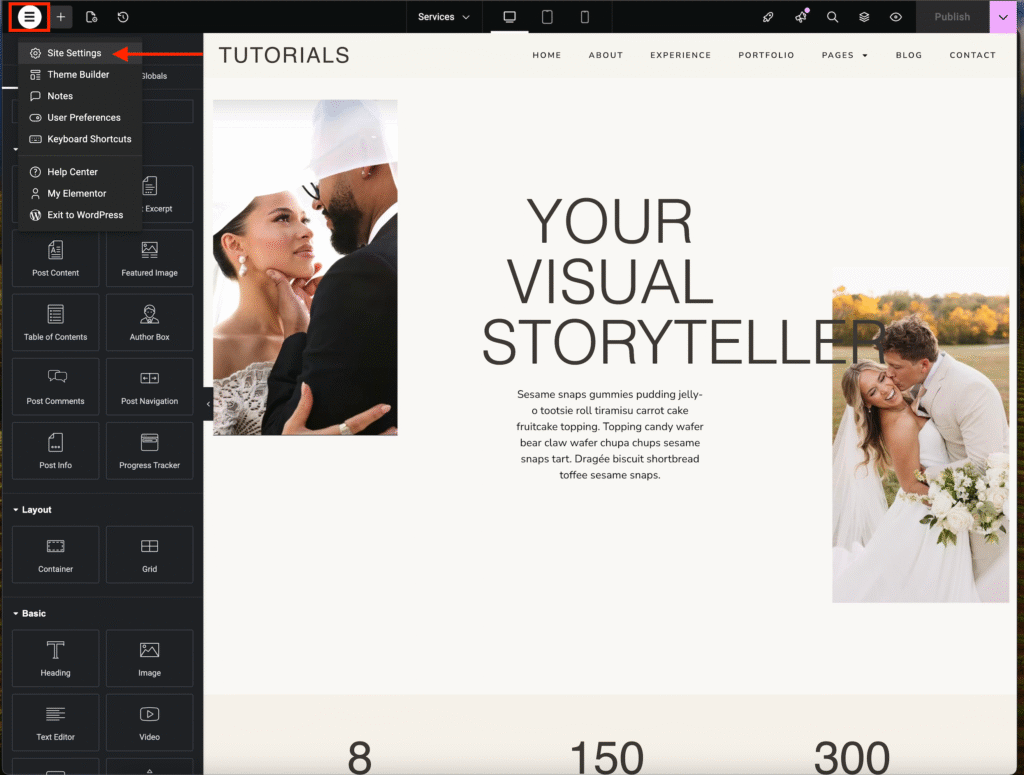Click the panel collapse handle arrow
1024x775 pixels.
click(208, 403)
